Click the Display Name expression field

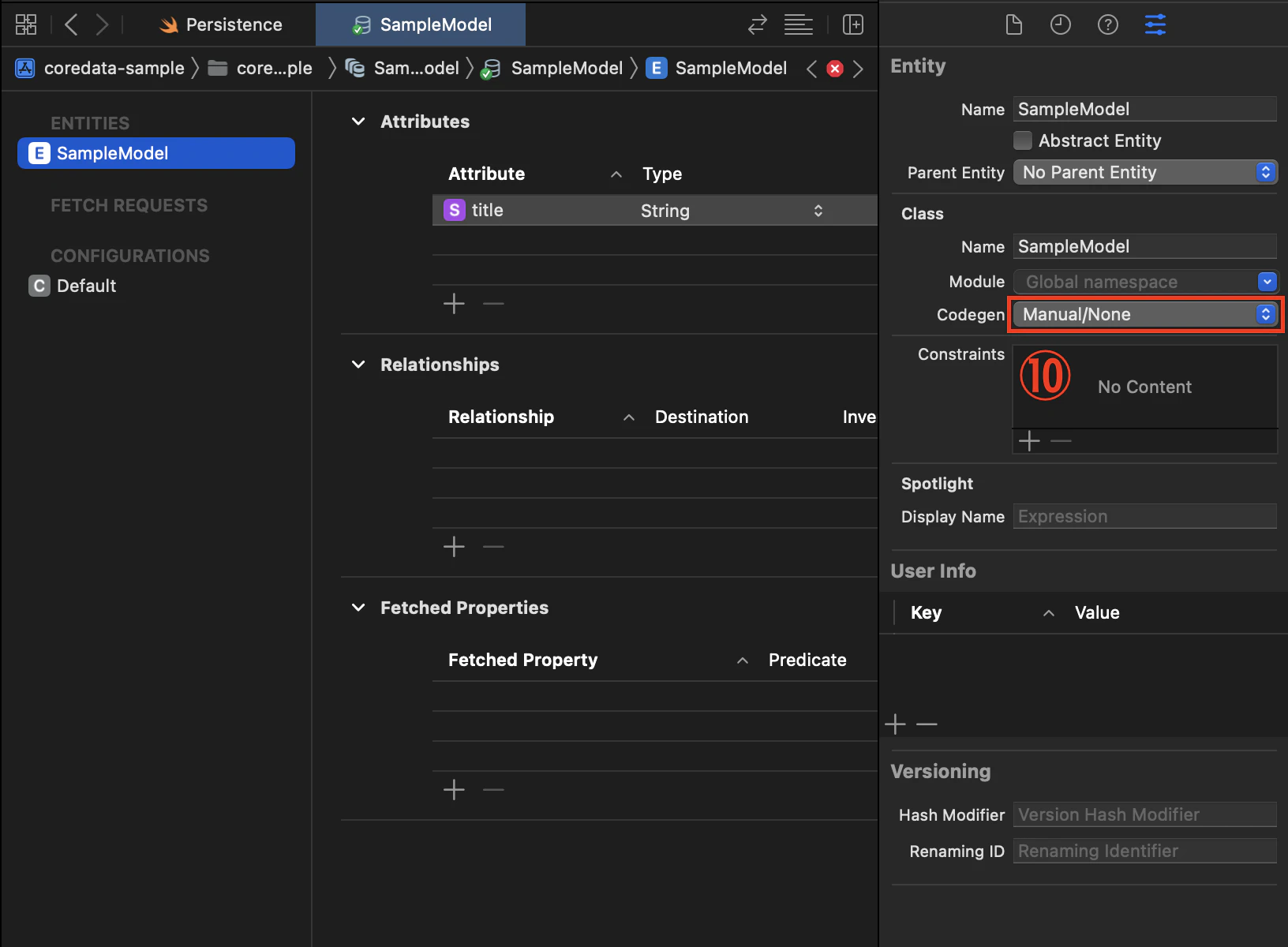(1145, 516)
